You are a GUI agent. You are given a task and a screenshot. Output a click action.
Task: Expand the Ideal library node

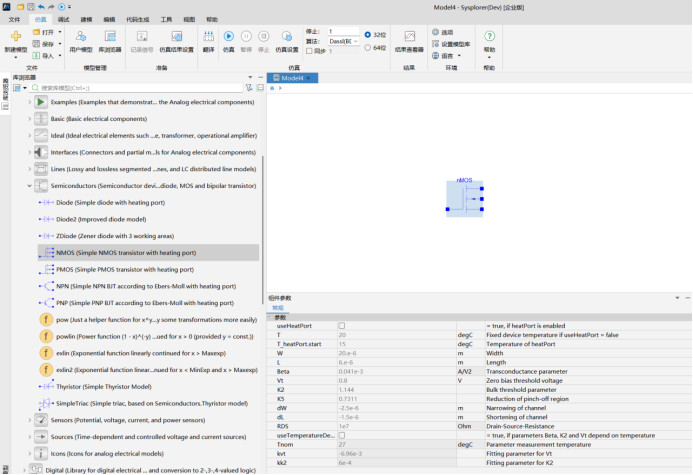(30, 136)
